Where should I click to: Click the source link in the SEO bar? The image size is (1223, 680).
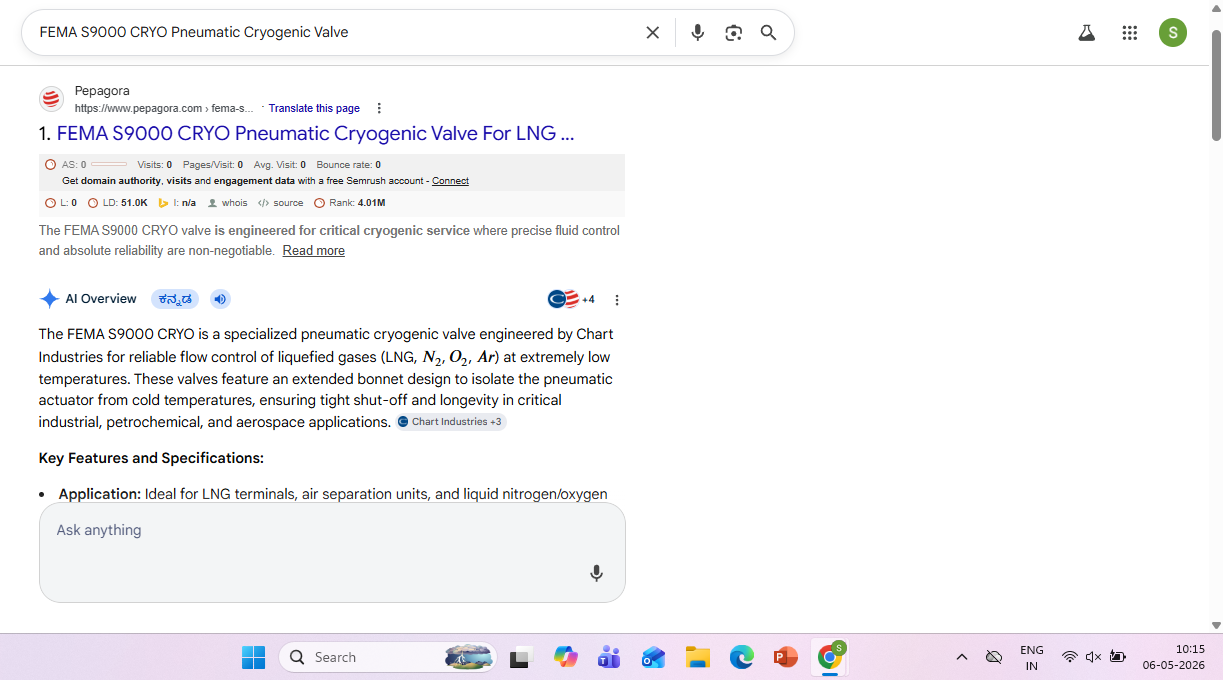click(281, 203)
